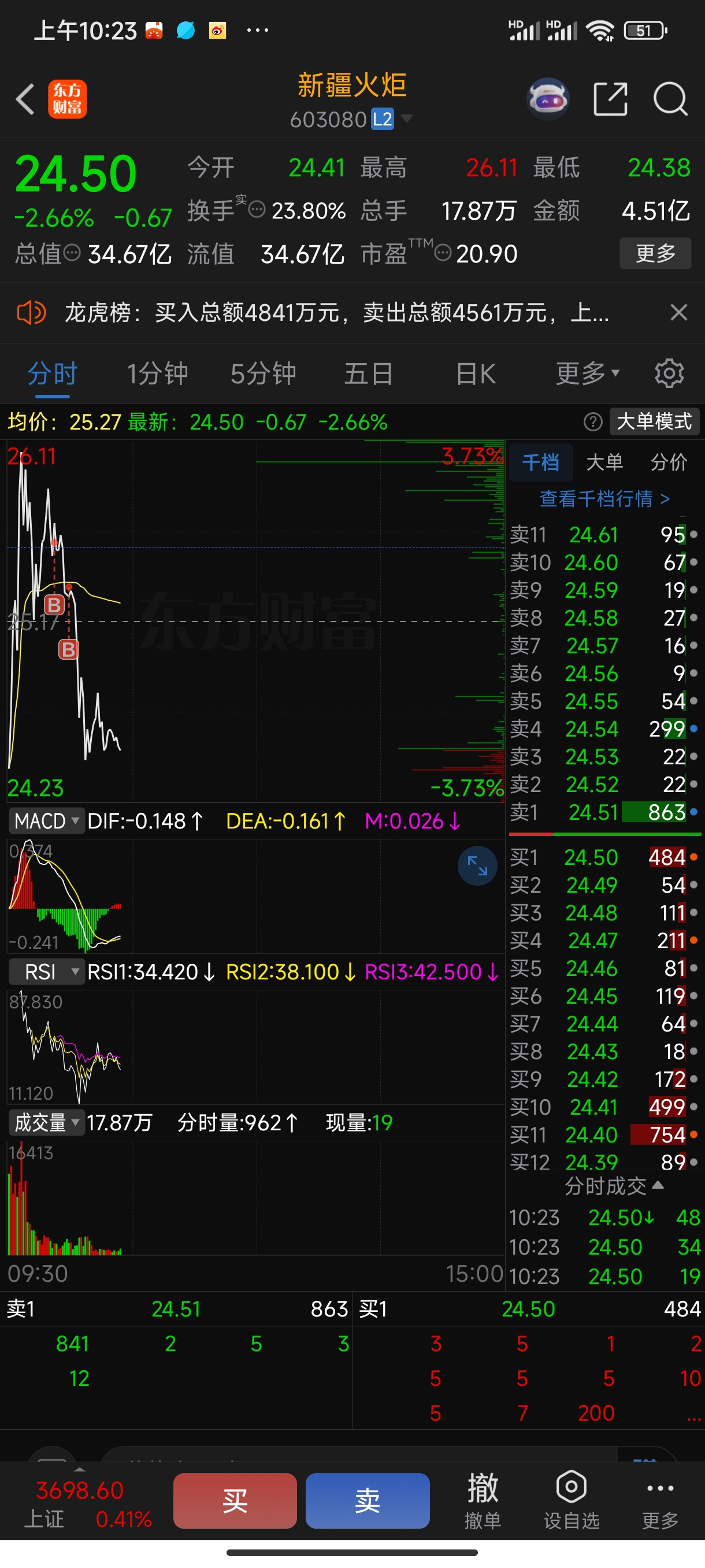Tap the large 24.50 current price
Viewport: 705px width, 1568px height.
[x=76, y=173]
